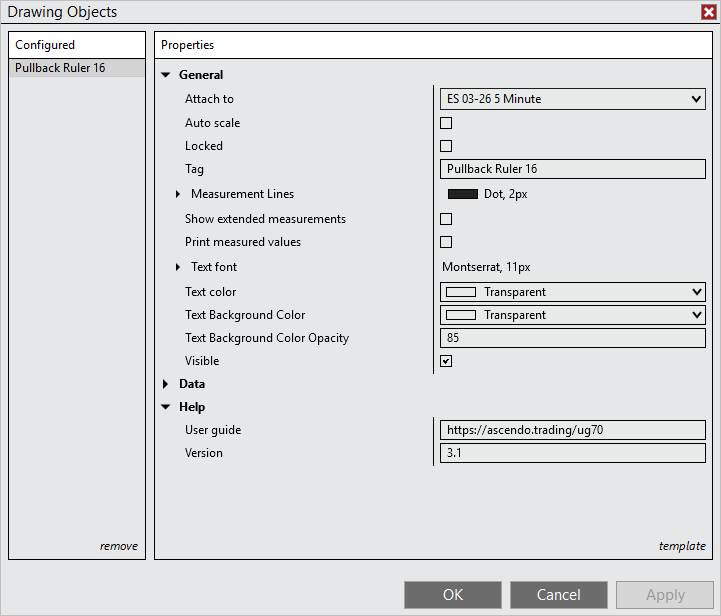Close the Drawing Objects dialog

(x=708, y=12)
